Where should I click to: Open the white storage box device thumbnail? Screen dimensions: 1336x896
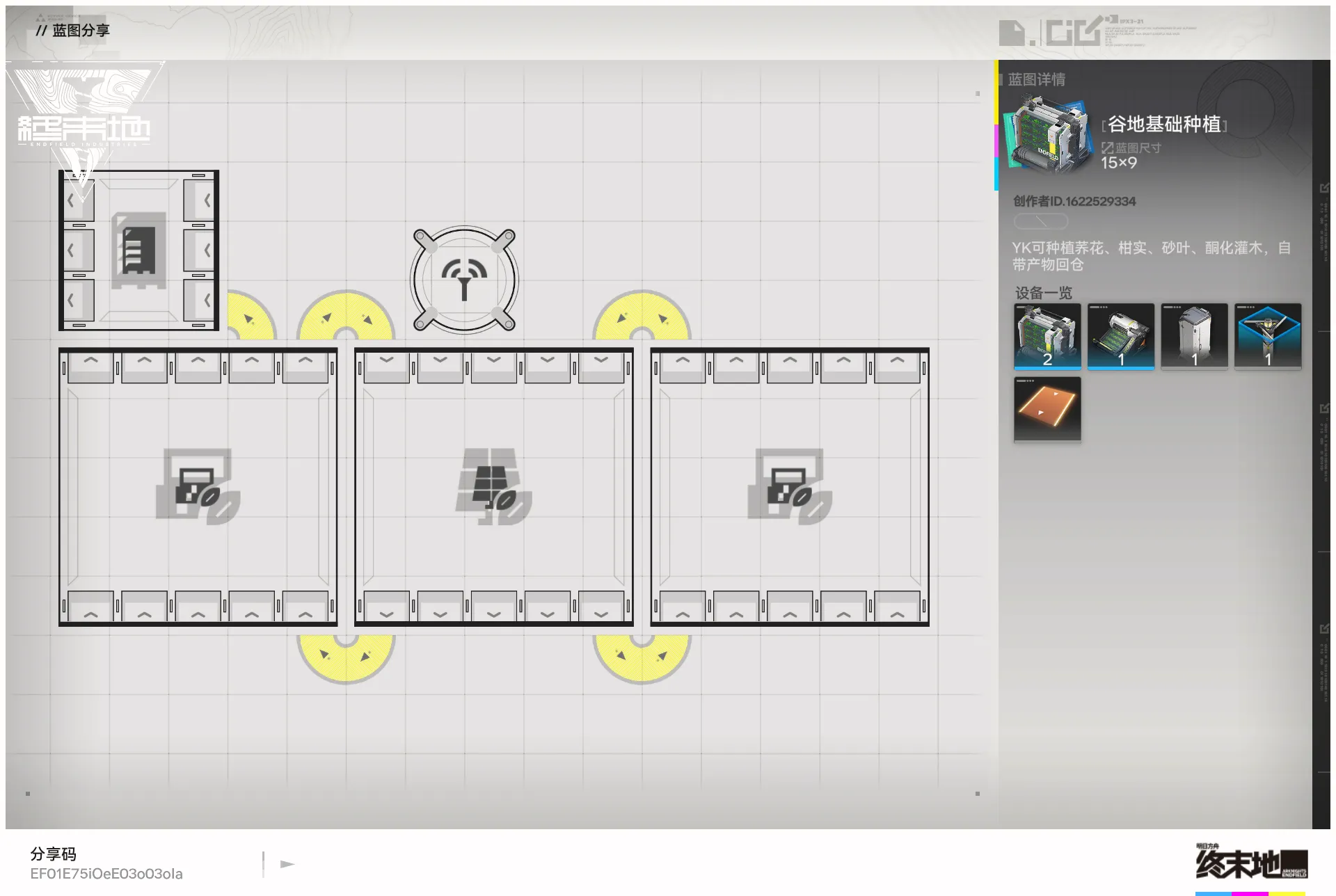[1194, 336]
